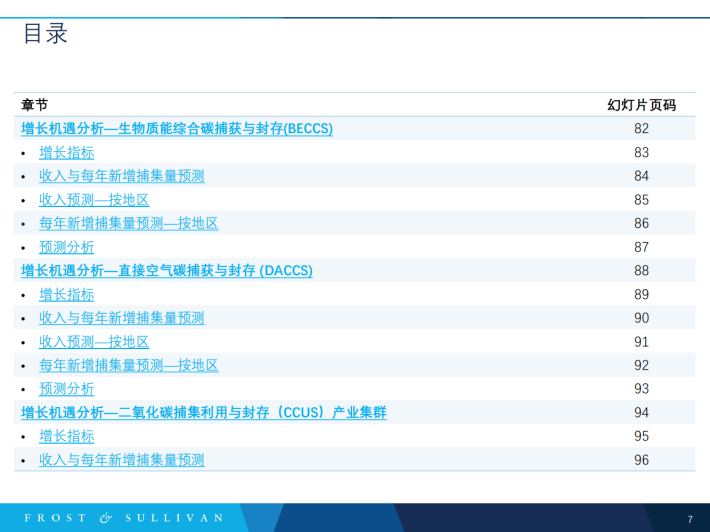This screenshot has width=710, height=532.
Task: Select the 目录 slide title
Action: click(46, 34)
